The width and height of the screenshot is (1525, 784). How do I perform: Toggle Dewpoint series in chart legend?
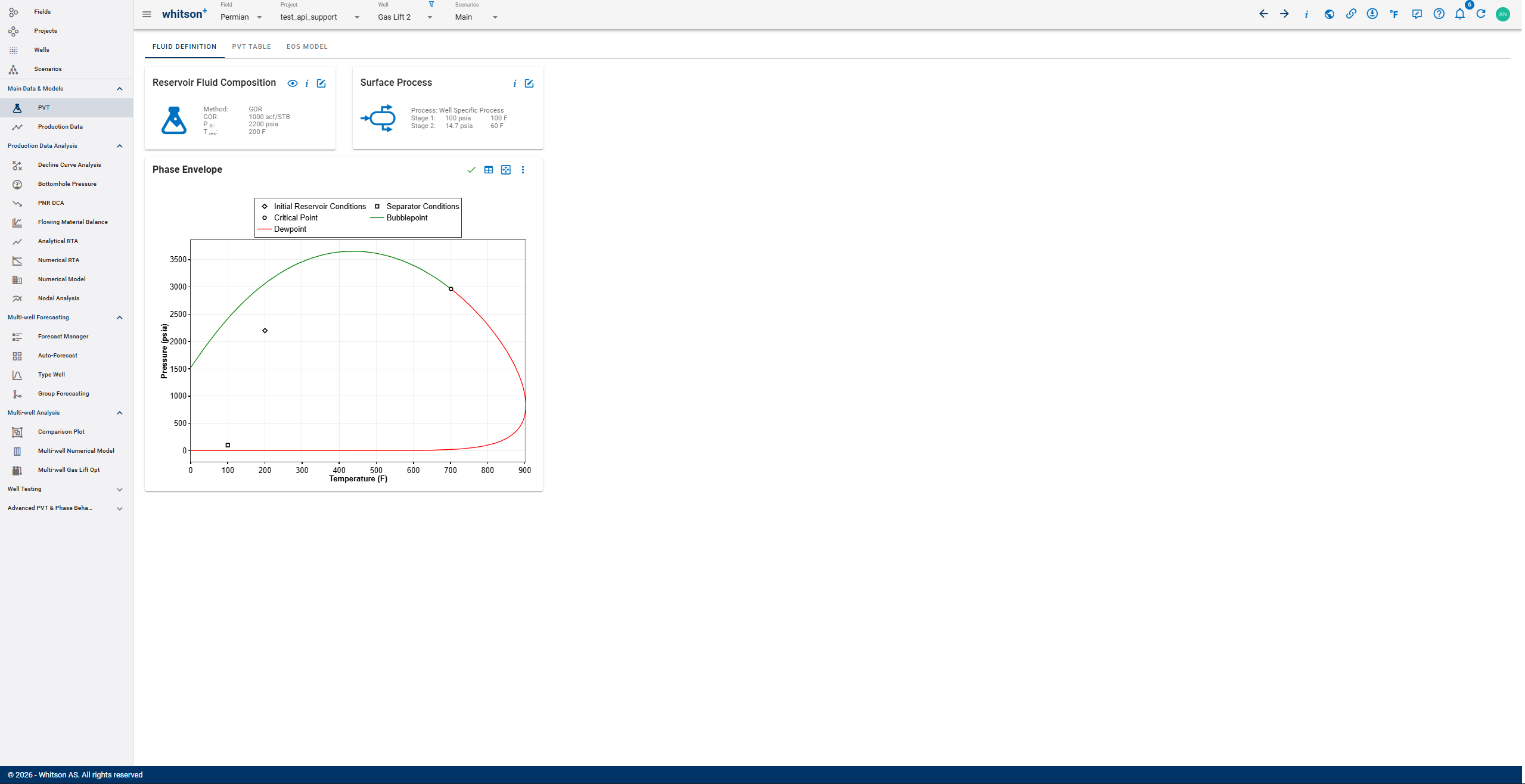coord(290,229)
